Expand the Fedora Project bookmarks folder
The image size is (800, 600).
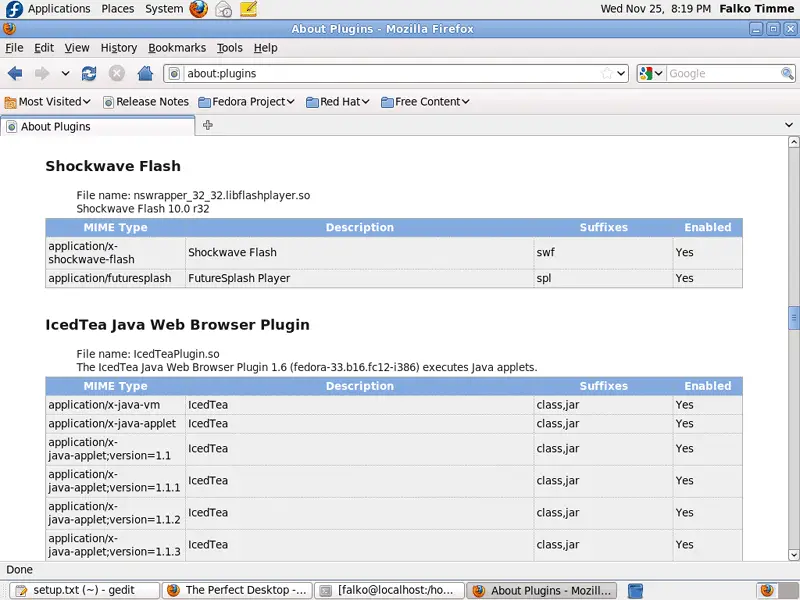click(246, 102)
